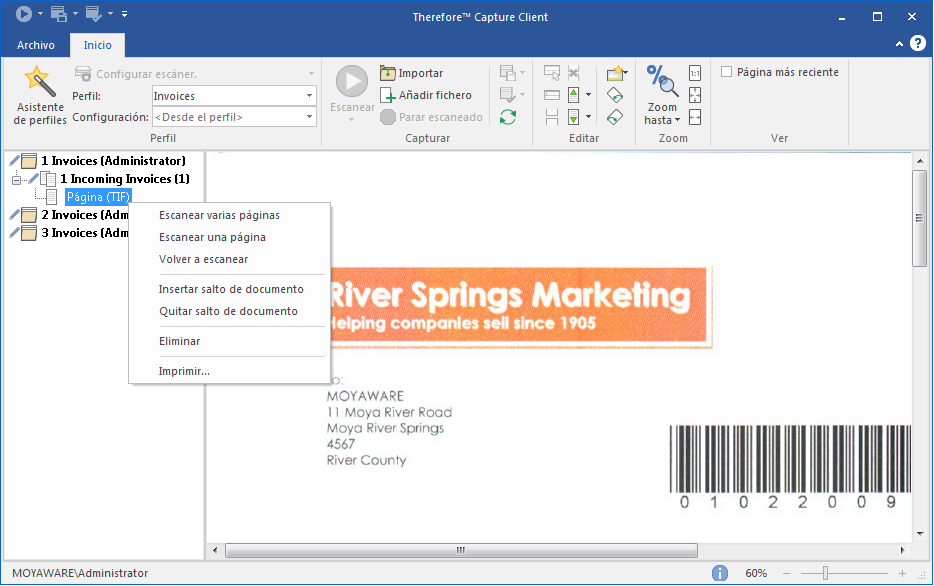Image resolution: width=934 pixels, height=586 pixels.
Task: Click the large Escanear play button
Action: pos(352,82)
